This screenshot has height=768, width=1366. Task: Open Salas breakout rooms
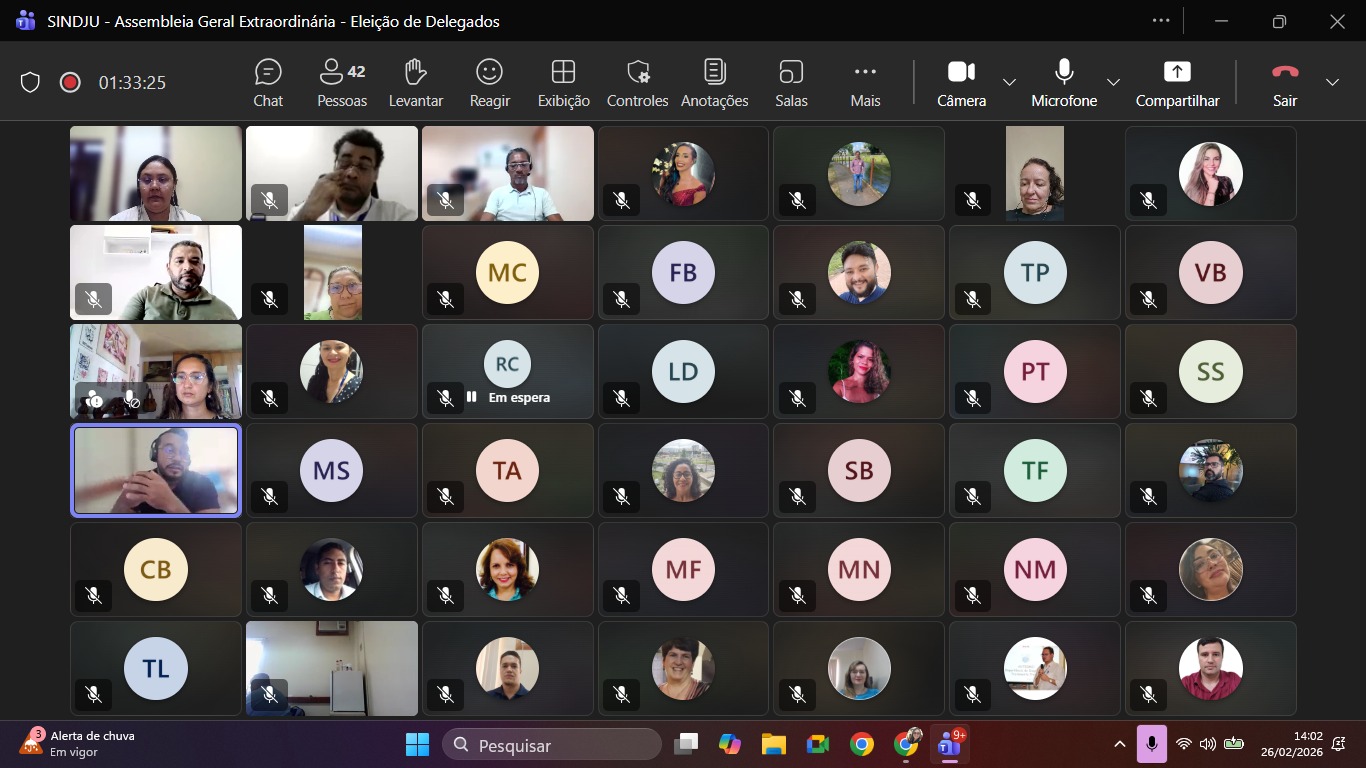[x=791, y=83]
